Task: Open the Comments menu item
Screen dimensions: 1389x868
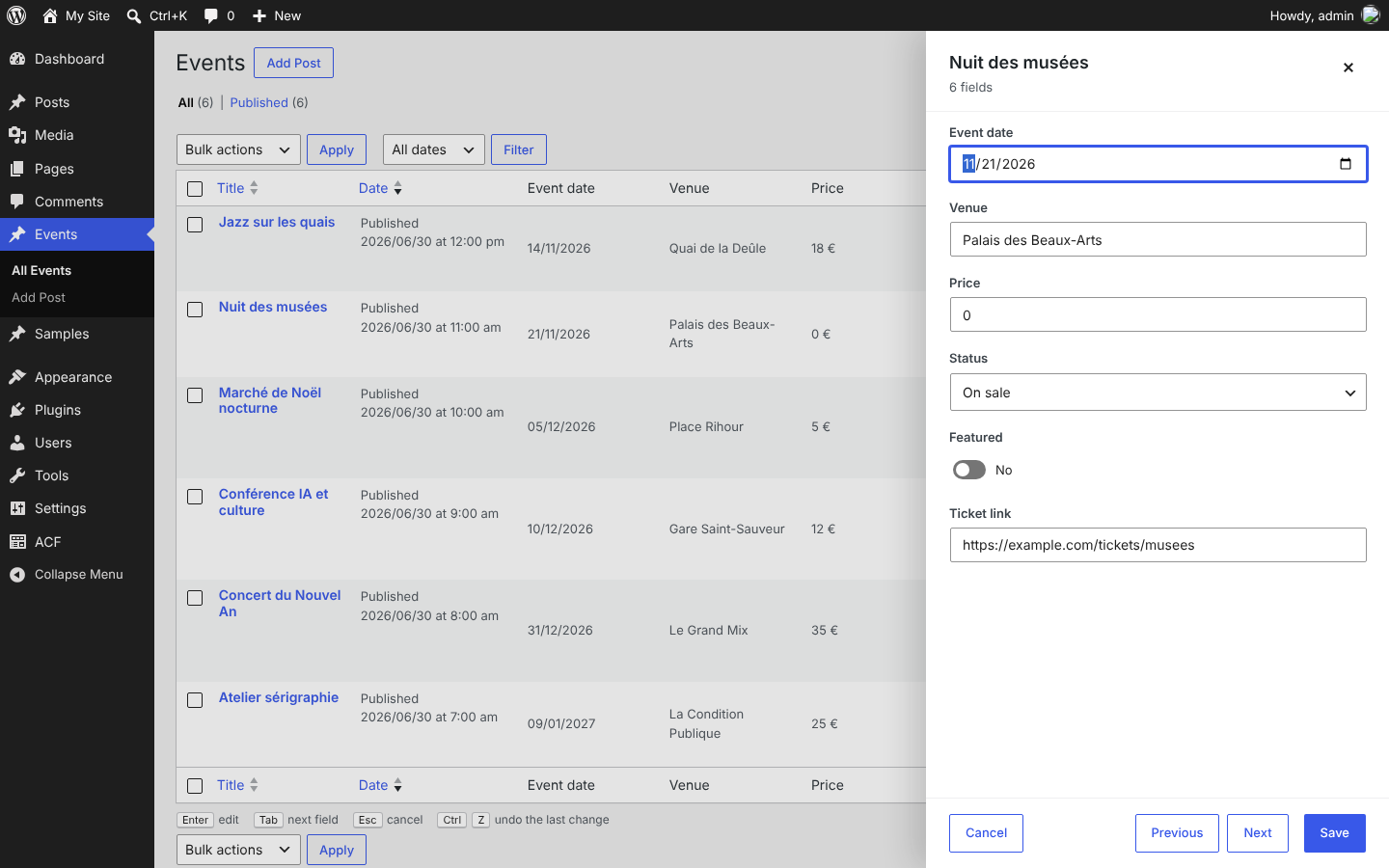Action: point(77,202)
